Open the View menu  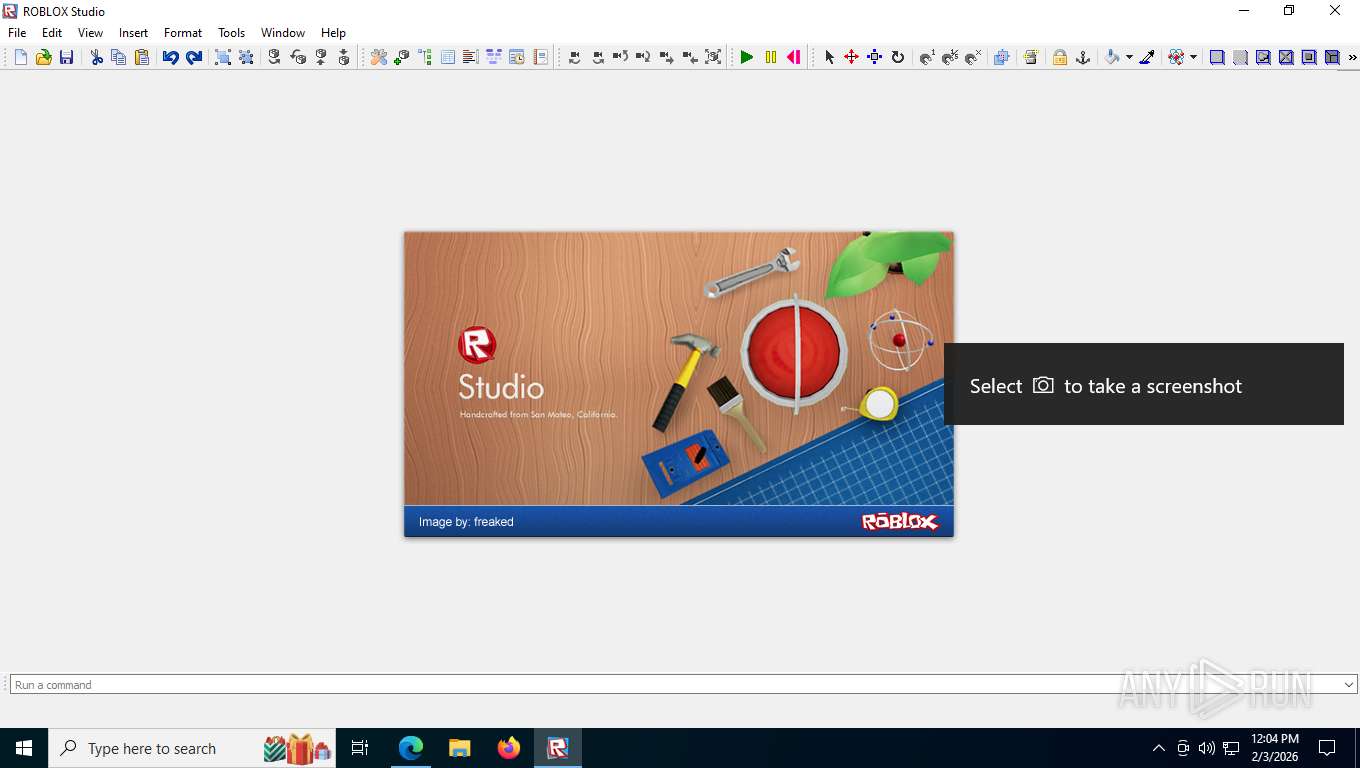click(90, 33)
